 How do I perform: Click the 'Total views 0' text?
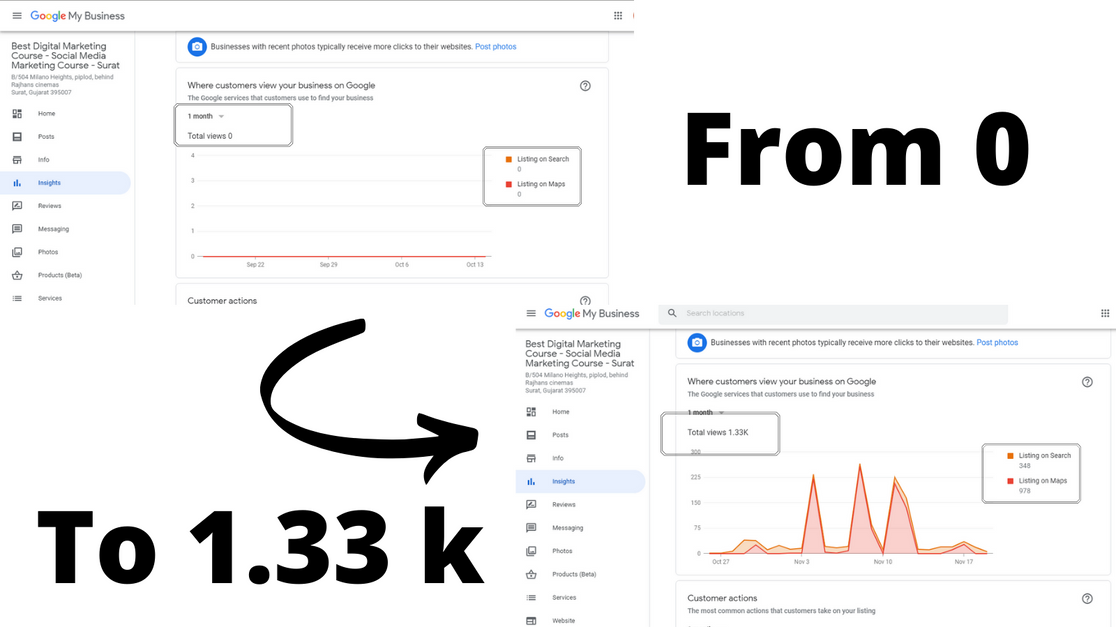pyautogui.click(x=210, y=136)
